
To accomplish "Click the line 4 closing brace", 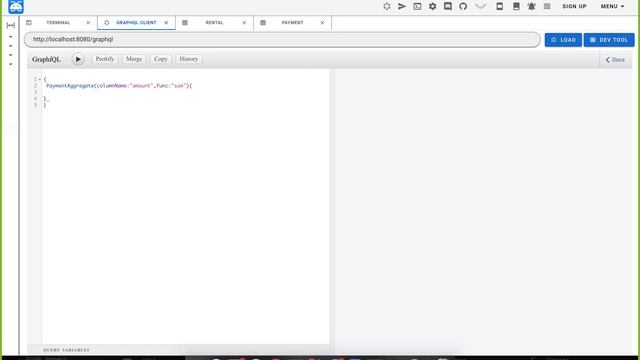I will point(46,99).
